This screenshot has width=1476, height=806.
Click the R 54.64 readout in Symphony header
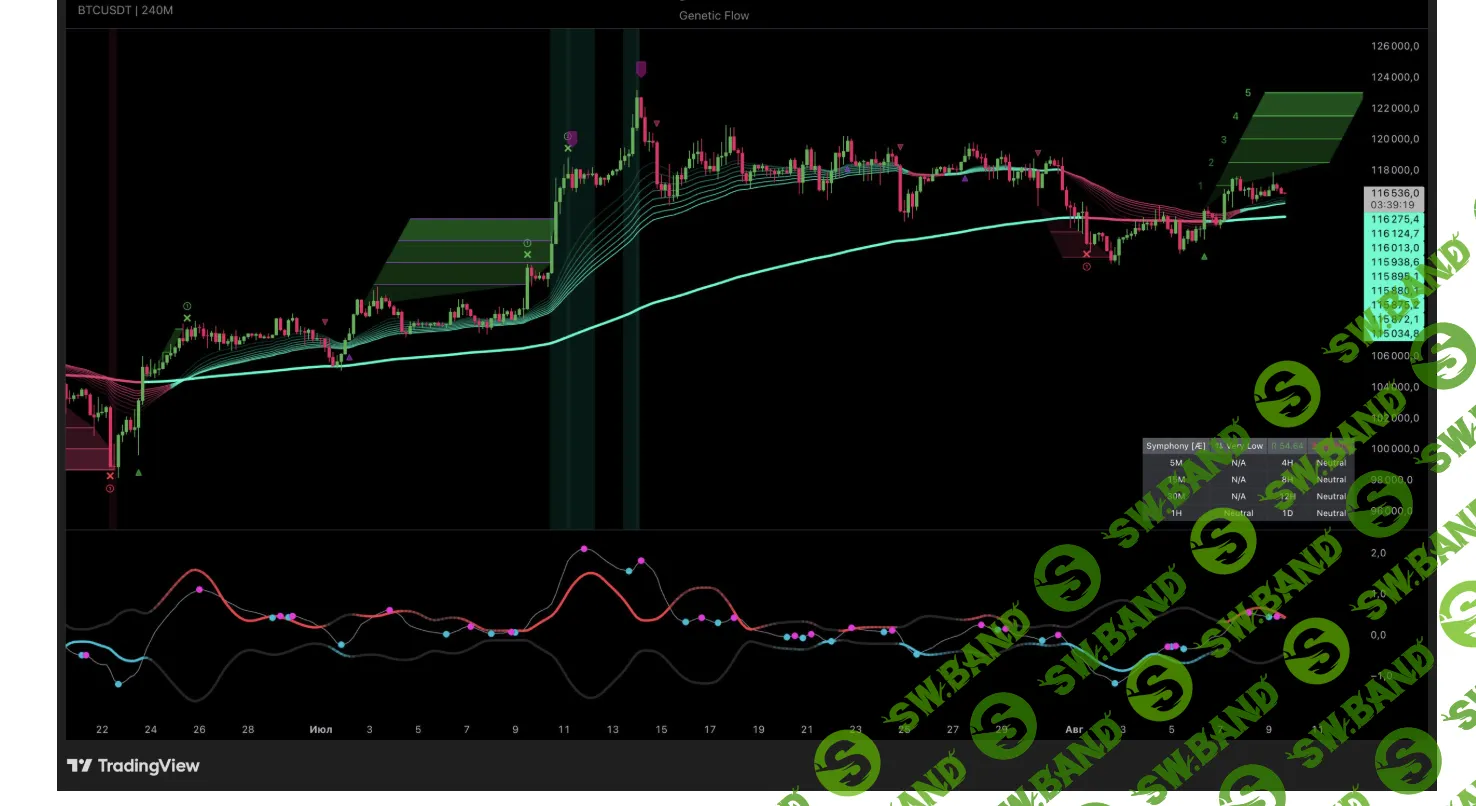tap(1287, 446)
